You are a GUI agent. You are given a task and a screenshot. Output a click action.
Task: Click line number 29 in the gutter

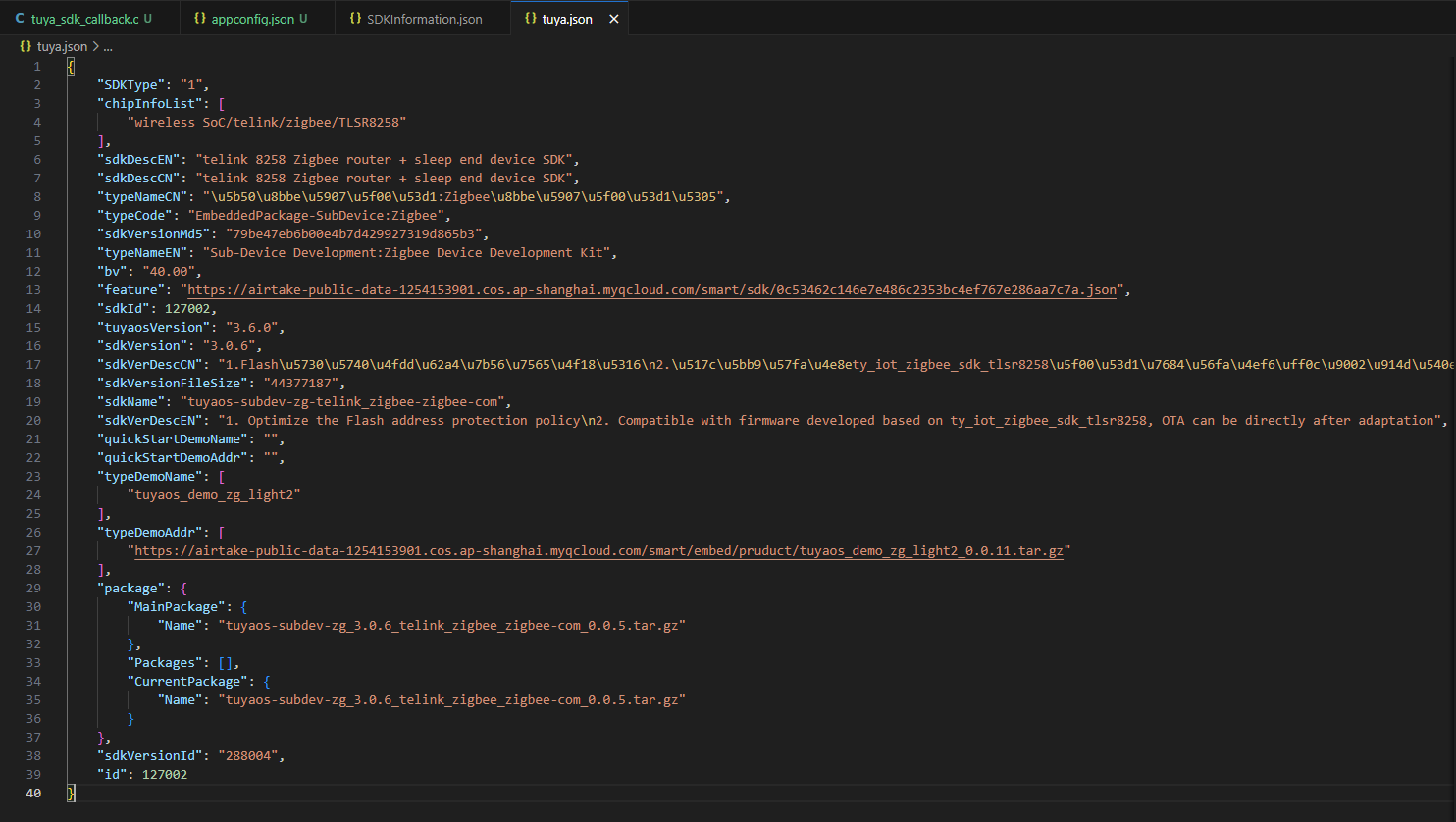click(33, 588)
